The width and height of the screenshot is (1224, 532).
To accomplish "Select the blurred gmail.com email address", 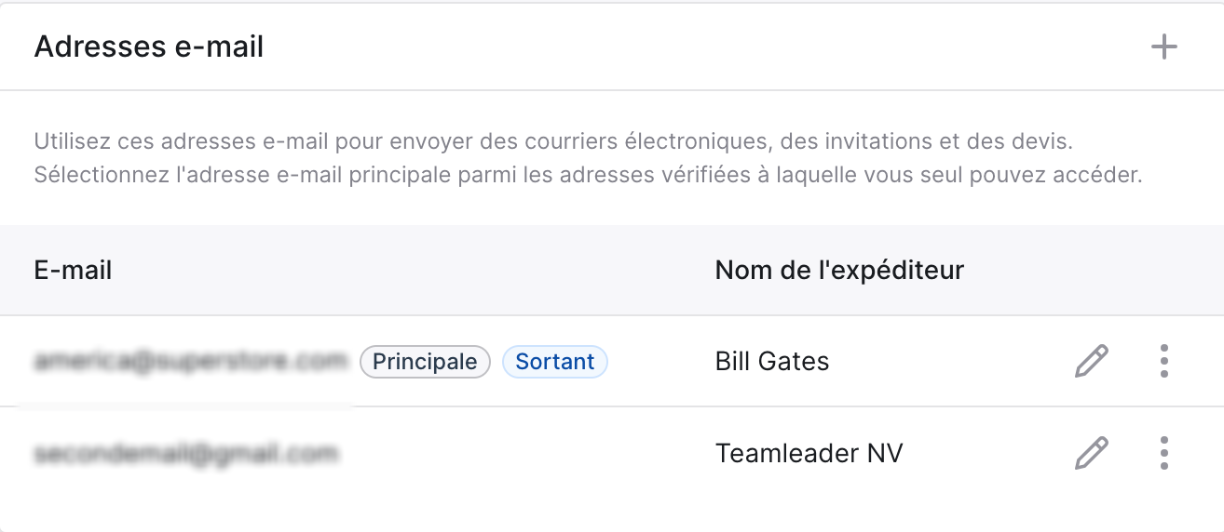I will pos(185,454).
